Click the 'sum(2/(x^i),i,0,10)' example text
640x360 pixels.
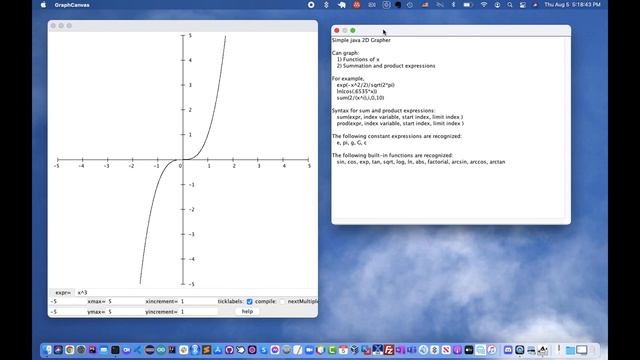360,98
